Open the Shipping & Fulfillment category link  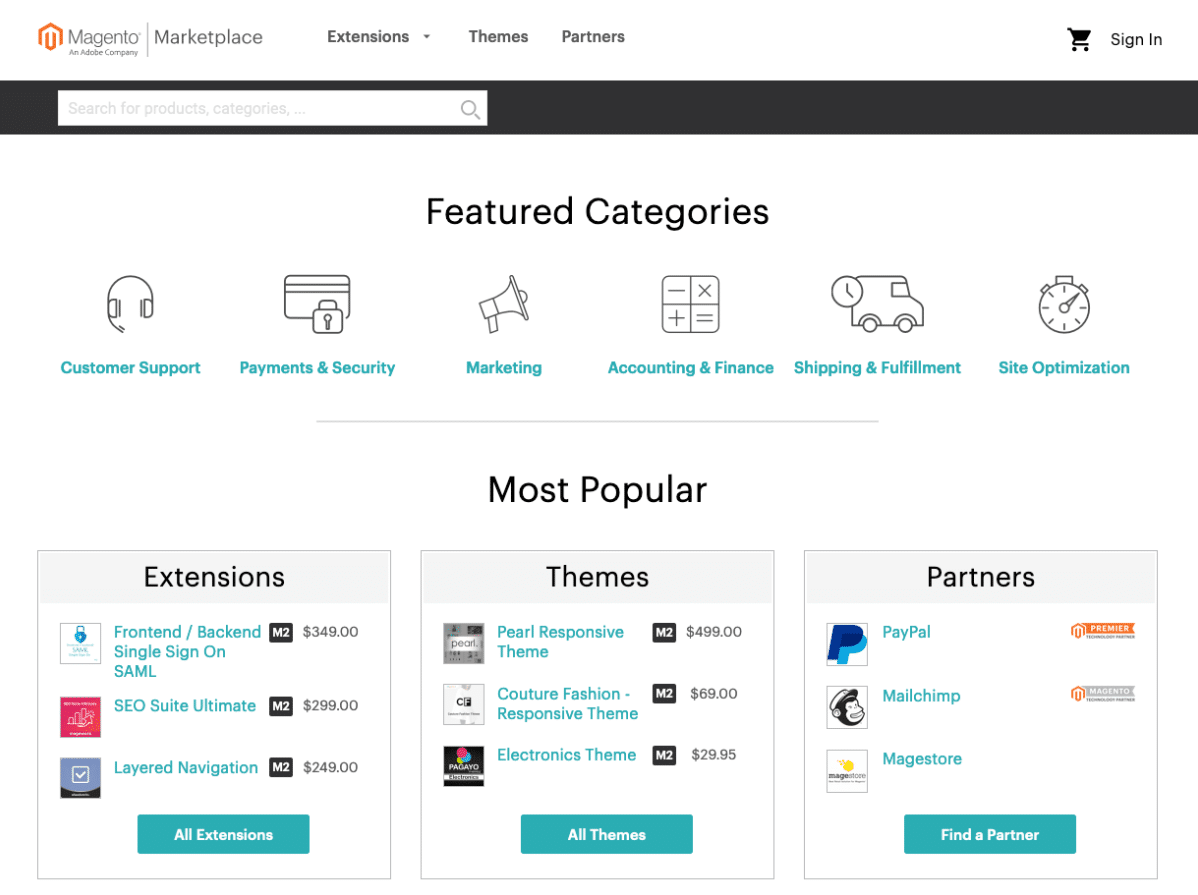[x=877, y=368]
